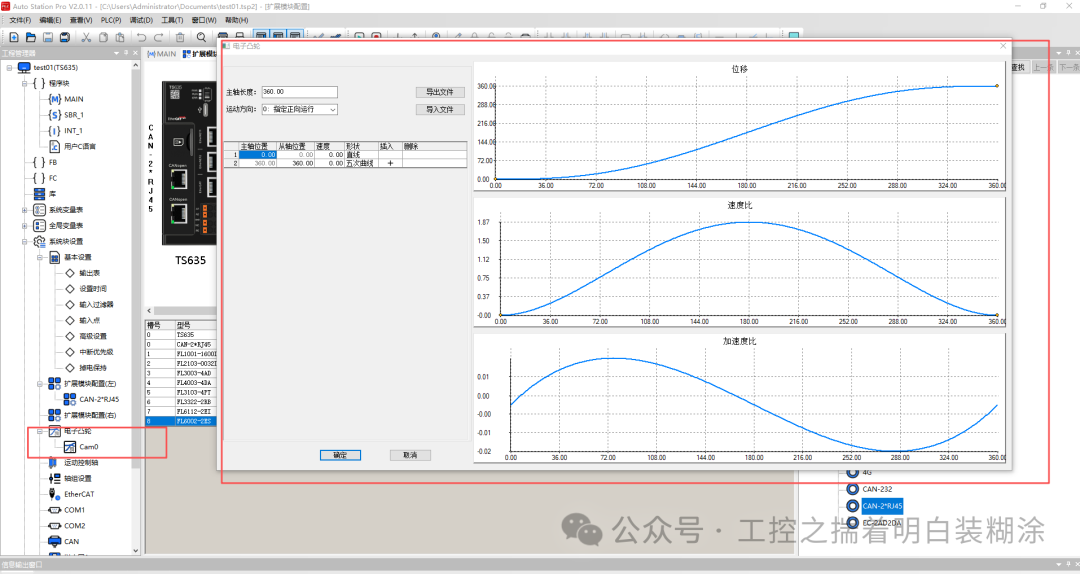Image resolution: width=1080 pixels, height=574 pixels.
Task: Select the 输出表 tree item
Action: pyautogui.click(x=89, y=273)
